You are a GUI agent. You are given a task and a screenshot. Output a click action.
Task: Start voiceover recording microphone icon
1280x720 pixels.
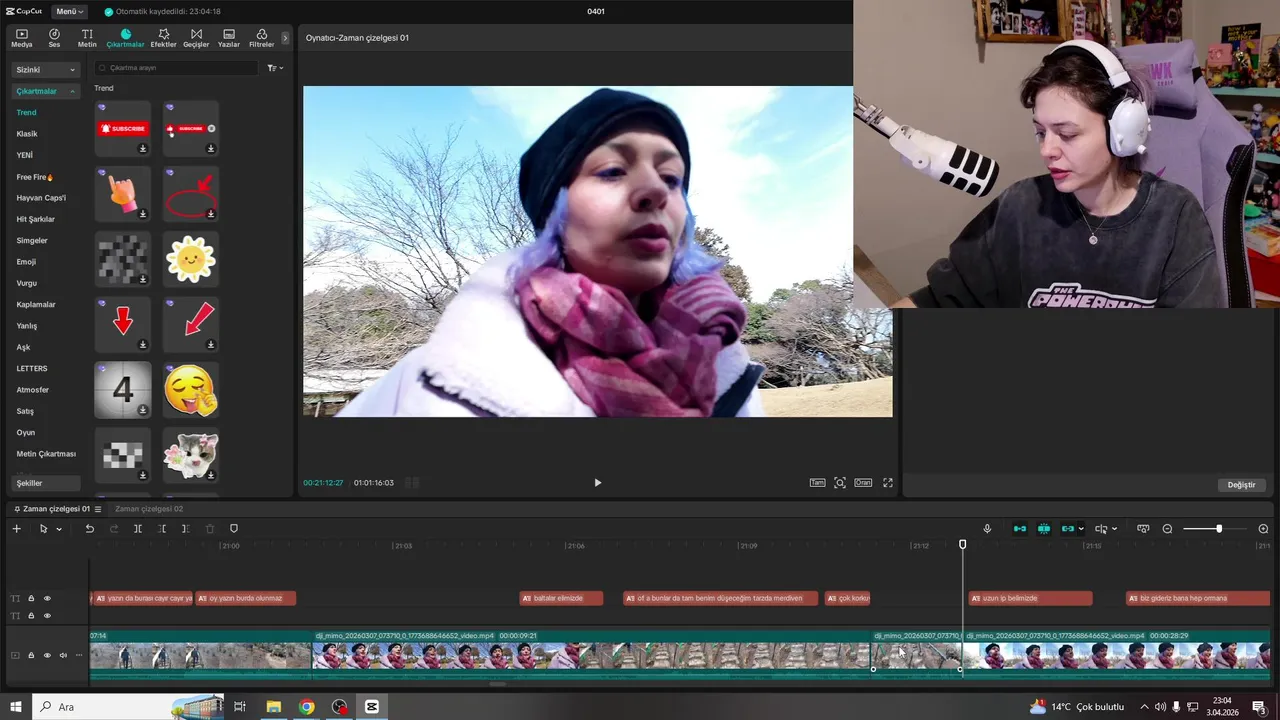tap(987, 529)
